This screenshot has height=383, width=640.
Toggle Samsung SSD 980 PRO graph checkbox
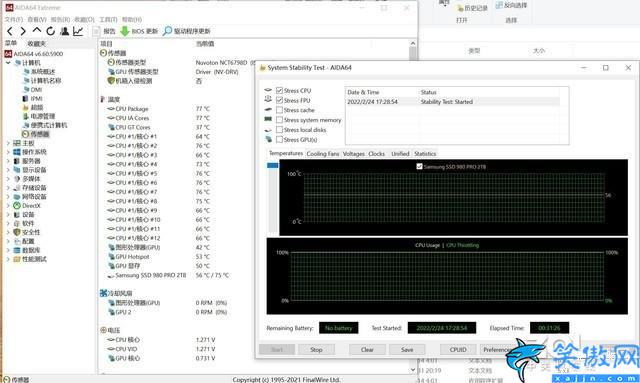[419, 166]
